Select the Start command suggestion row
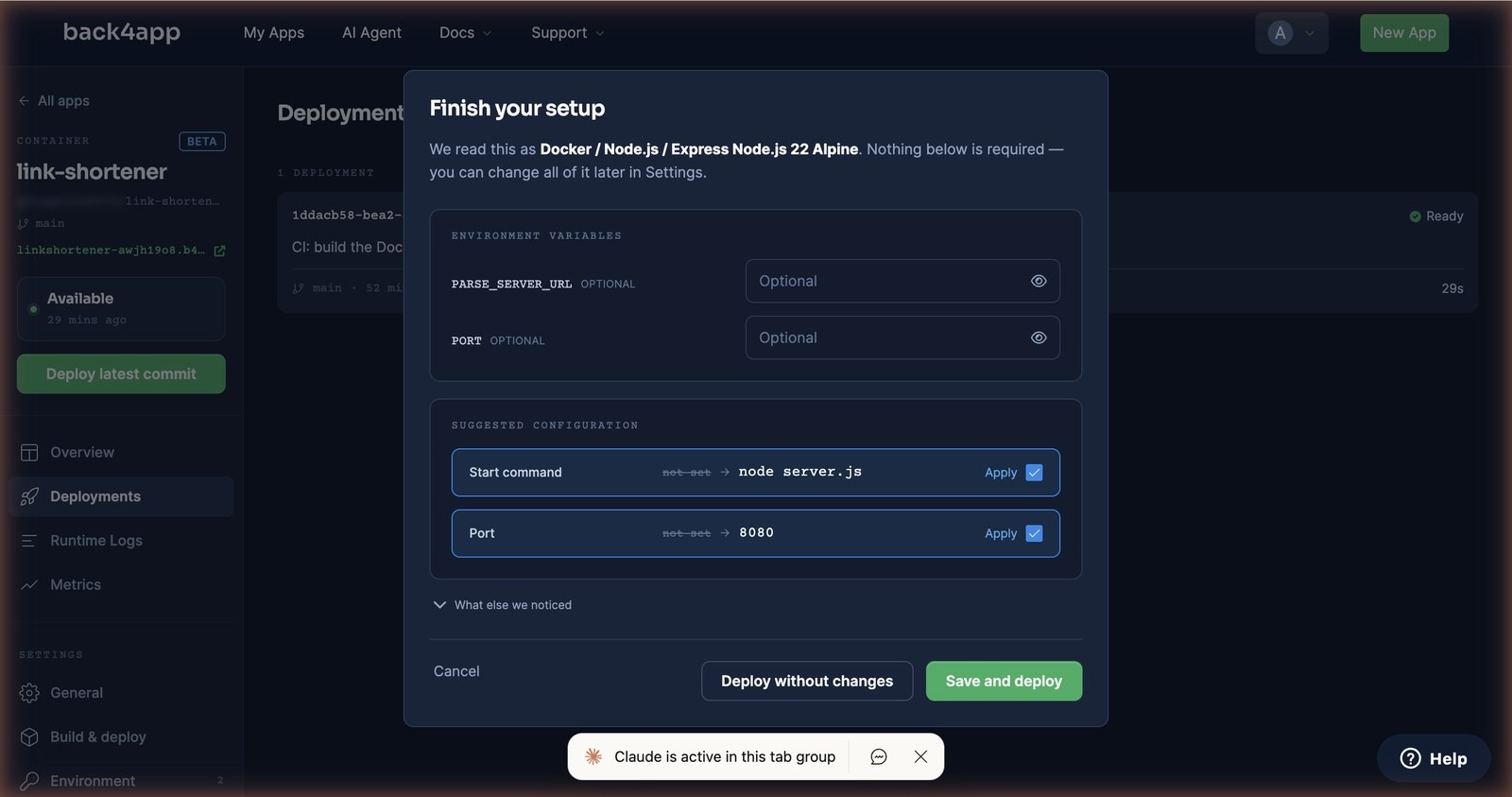The width and height of the screenshot is (1512, 797). click(x=756, y=473)
